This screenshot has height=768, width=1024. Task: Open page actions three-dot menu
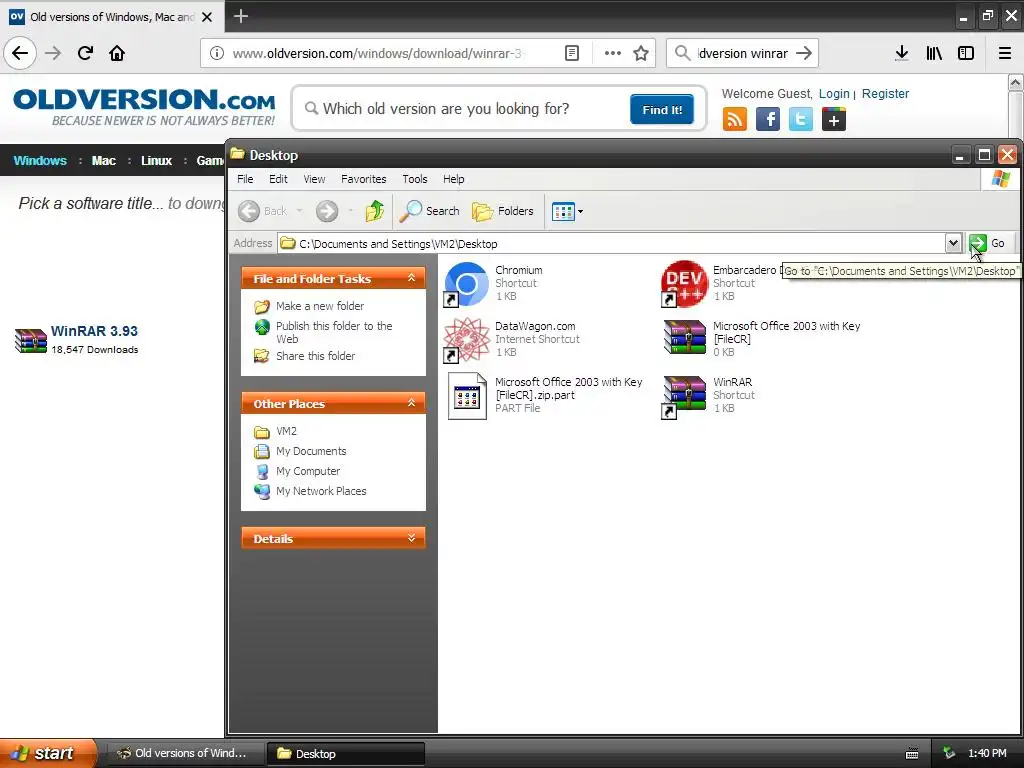click(x=613, y=54)
